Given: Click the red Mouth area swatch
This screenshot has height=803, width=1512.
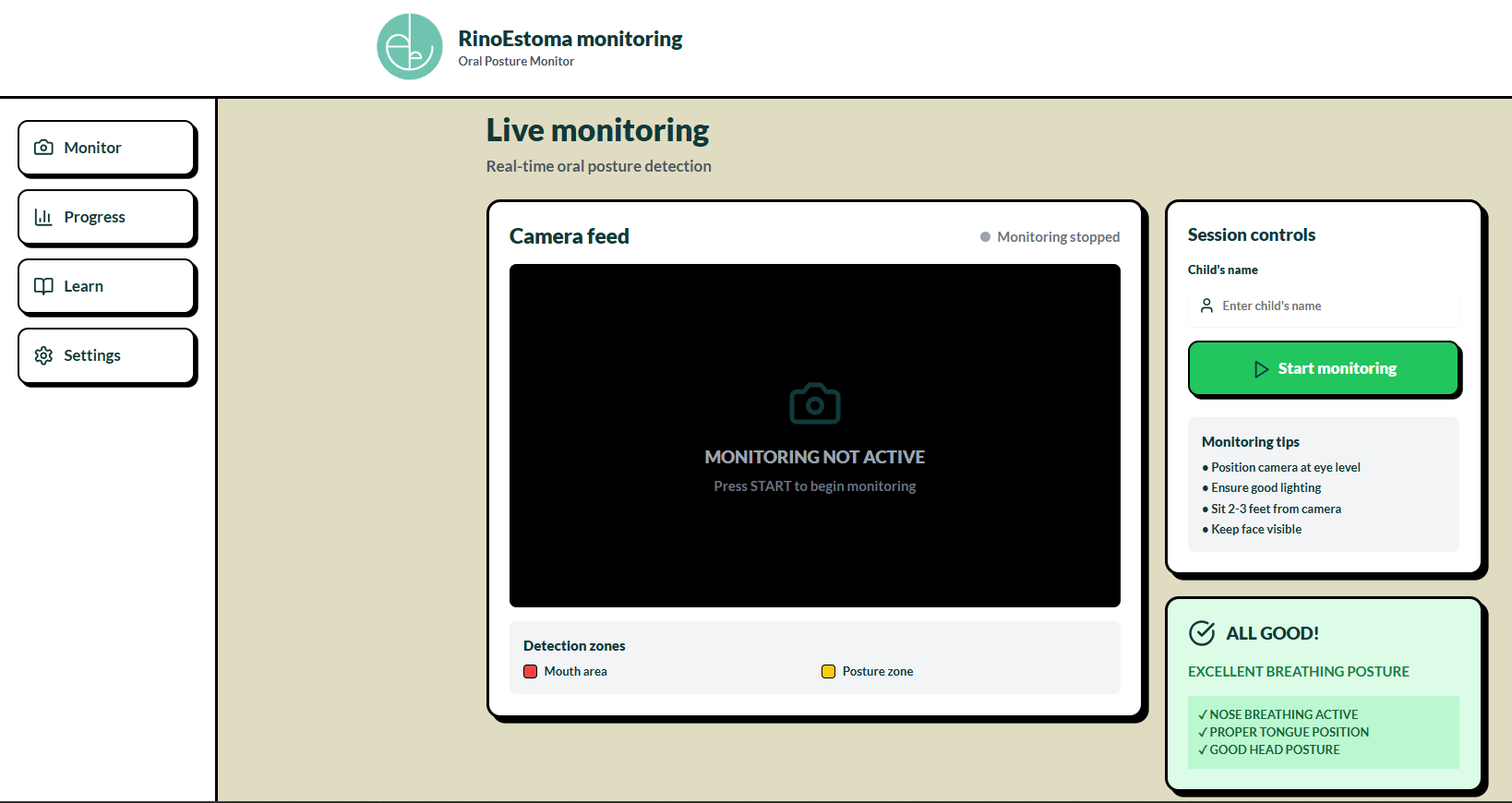Looking at the screenshot, I should (x=531, y=672).
